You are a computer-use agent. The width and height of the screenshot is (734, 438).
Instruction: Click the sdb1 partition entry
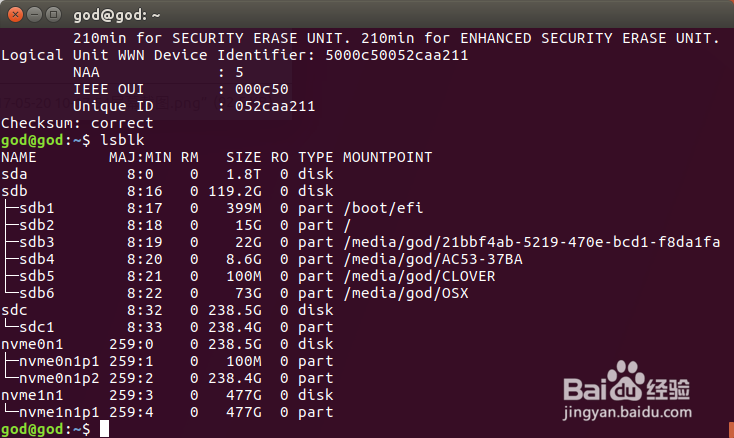[37, 208]
